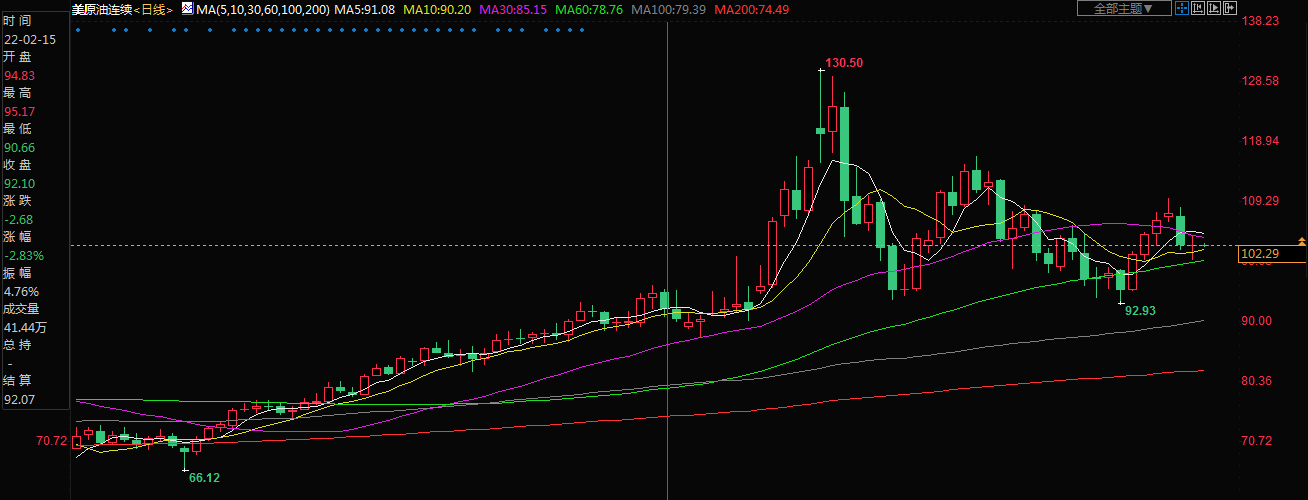Click the 美原油连续 contract name
Screen dimensions: 1308x500
click(102, 9)
